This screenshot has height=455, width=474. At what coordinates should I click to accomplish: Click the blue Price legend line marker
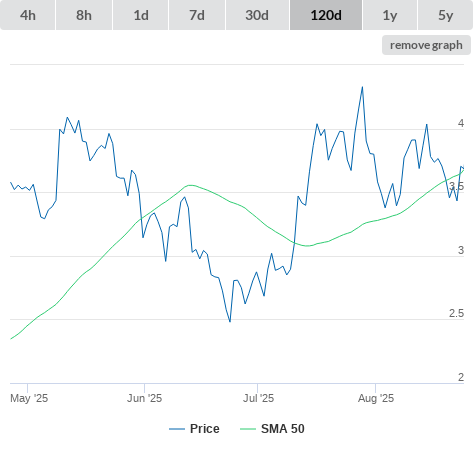(x=177, y=429)
